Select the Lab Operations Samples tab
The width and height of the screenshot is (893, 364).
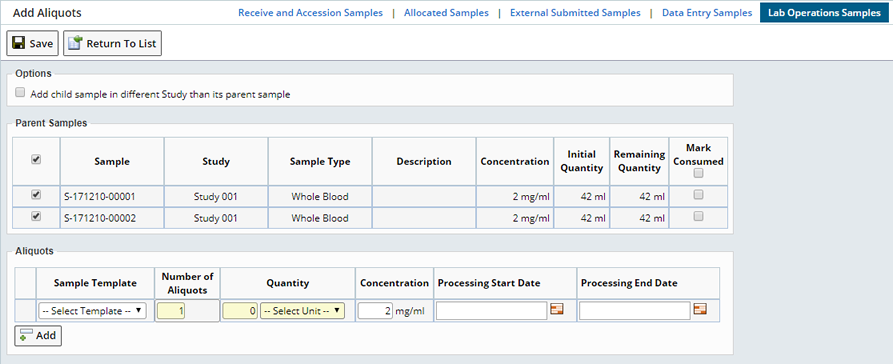click(x=825, y=13)
